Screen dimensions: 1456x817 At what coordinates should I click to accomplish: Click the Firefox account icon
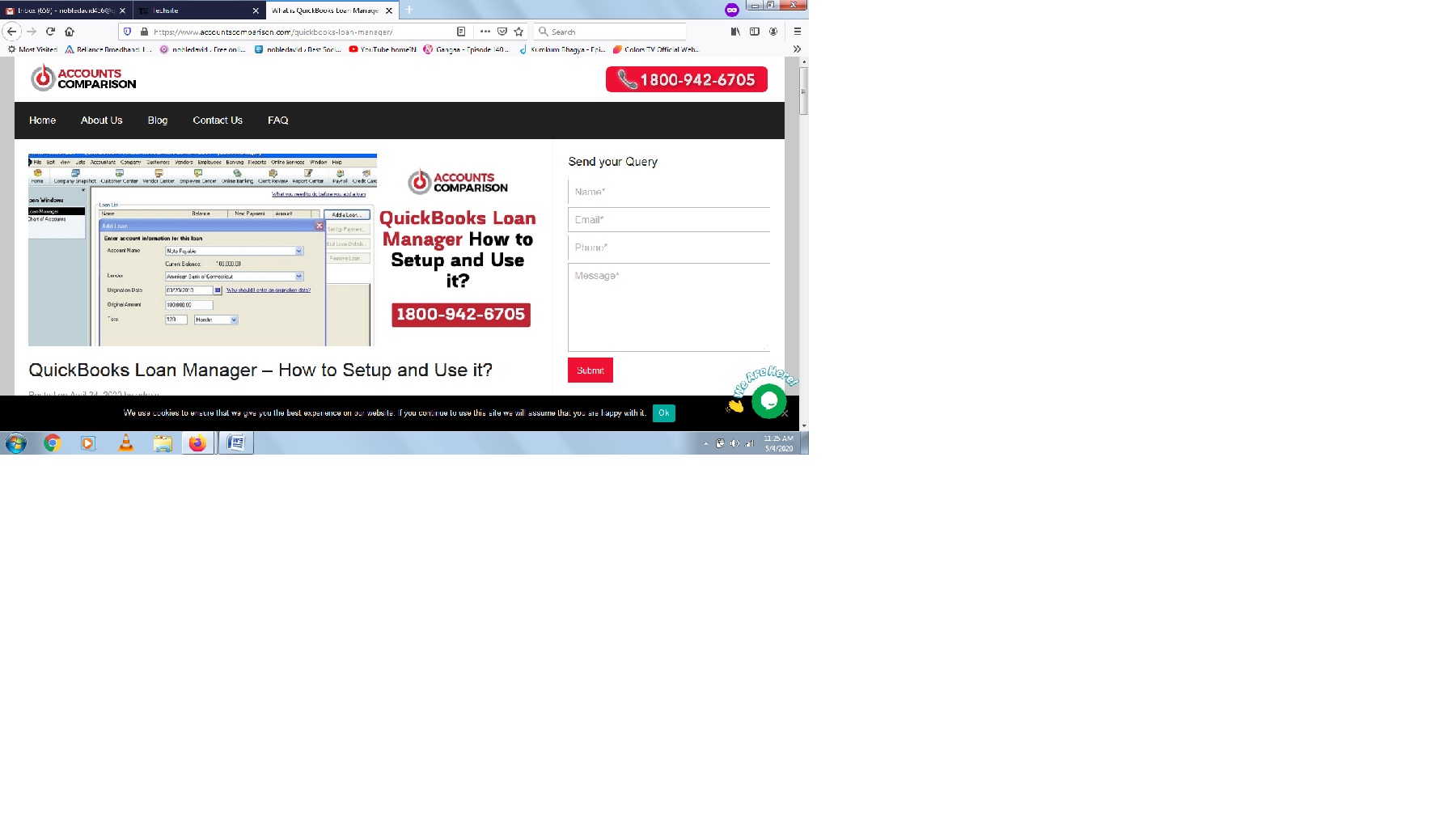coord(773,31)
